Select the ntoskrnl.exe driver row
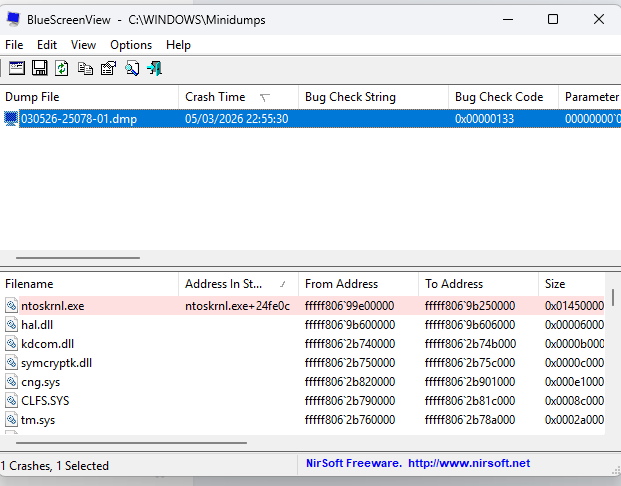The height and width of the screenshot is (486, 621). [x=52, y=306]
